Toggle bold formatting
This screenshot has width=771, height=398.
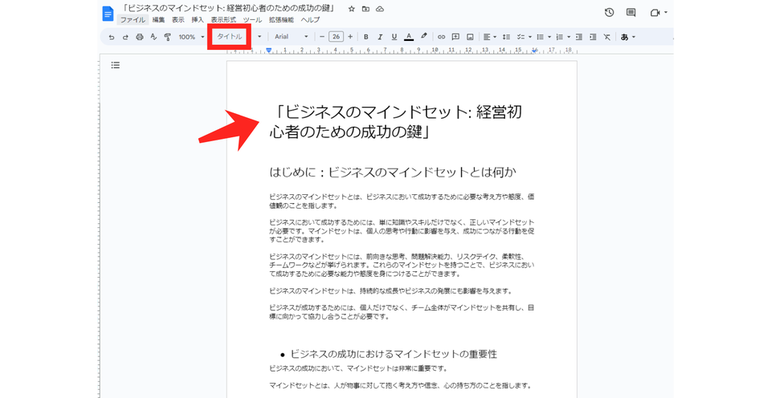coord(366,37)
